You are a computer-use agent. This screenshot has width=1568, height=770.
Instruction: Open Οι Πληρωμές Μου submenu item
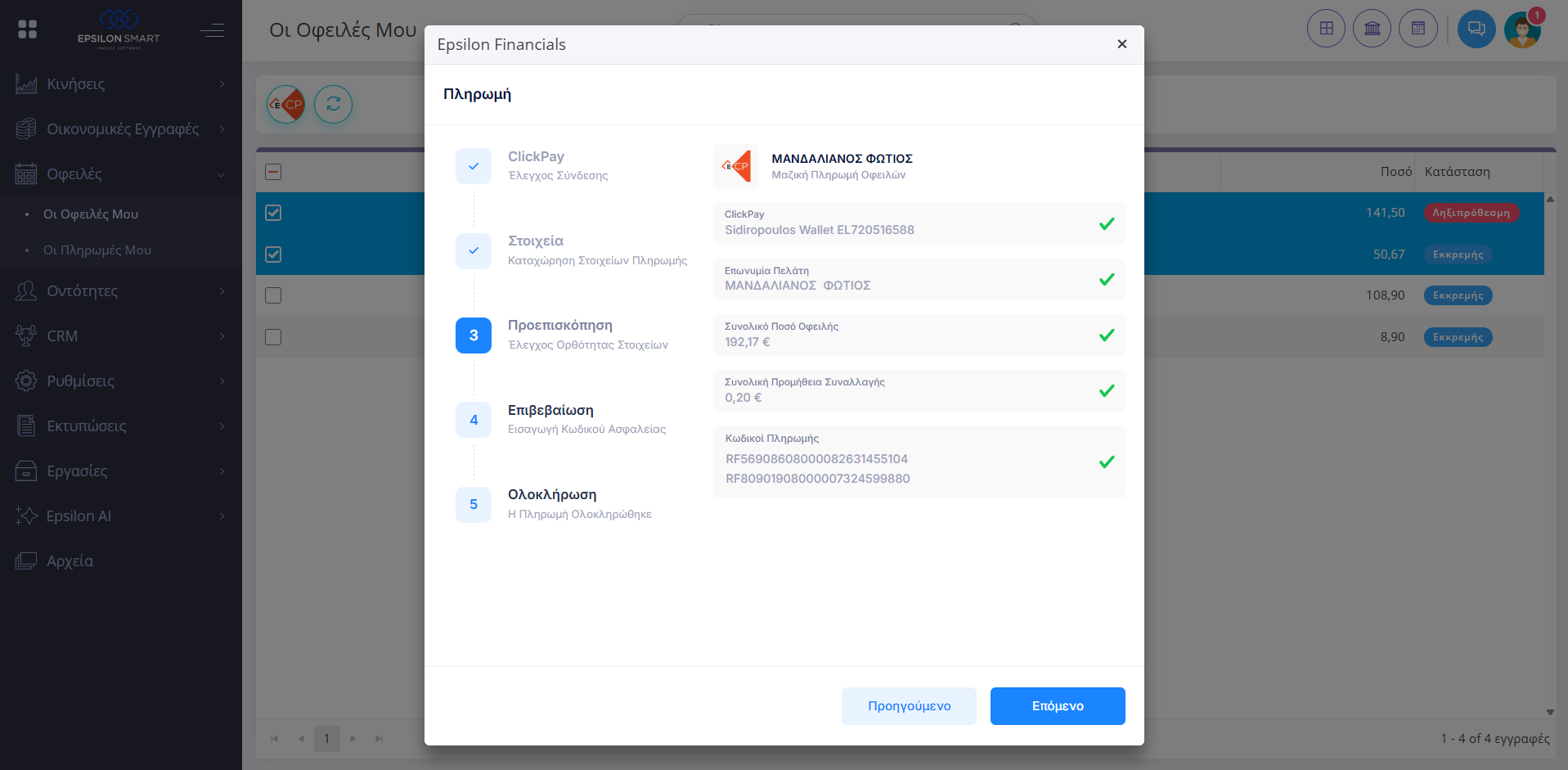click(x=97, y=250)
